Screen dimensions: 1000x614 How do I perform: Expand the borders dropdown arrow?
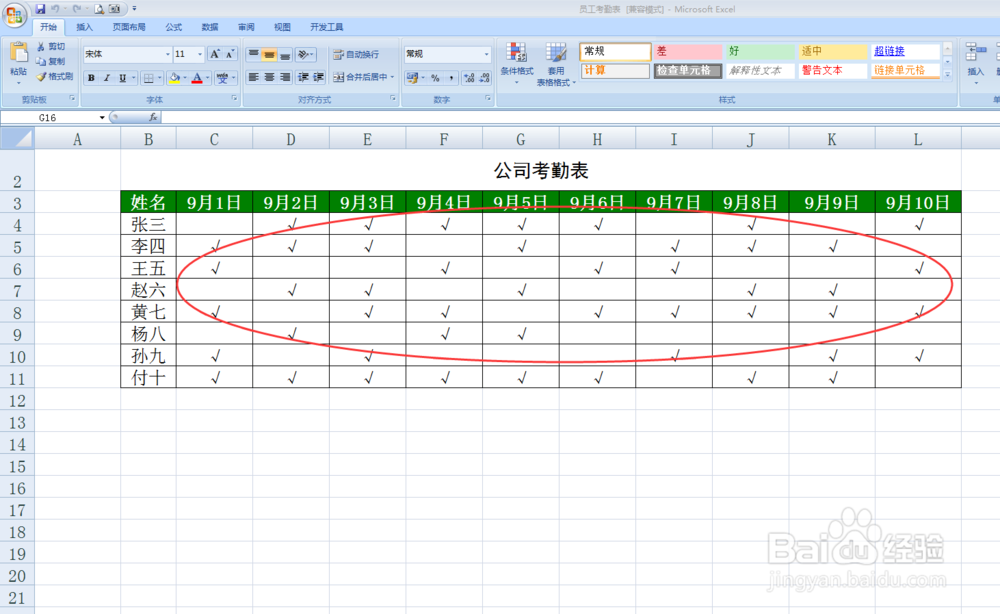click(159, 78)
